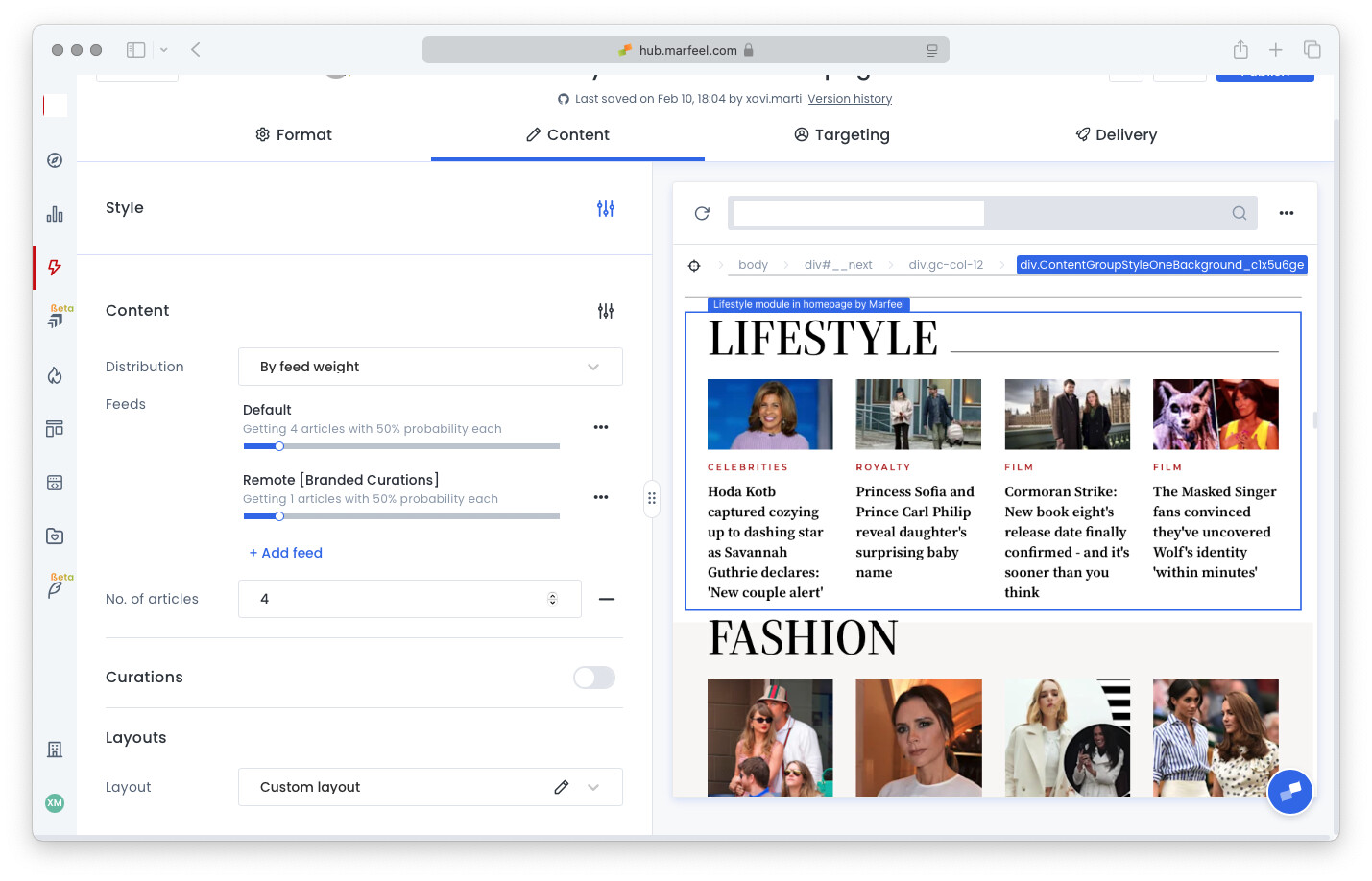The width and height of the screenshot is (1372, 881).
Task: Open the Default feed options menu
Action: [x=601, y=427]
